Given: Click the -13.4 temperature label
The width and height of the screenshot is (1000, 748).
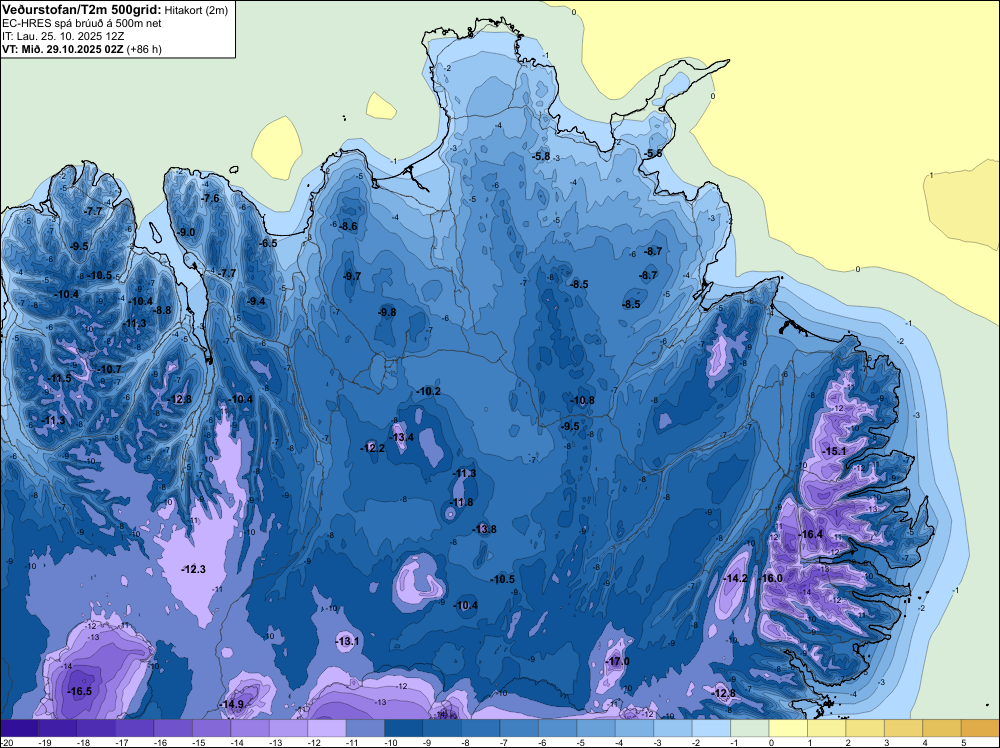Looking at the screenshot, I should pyautogui.click(x=402, y=437).
